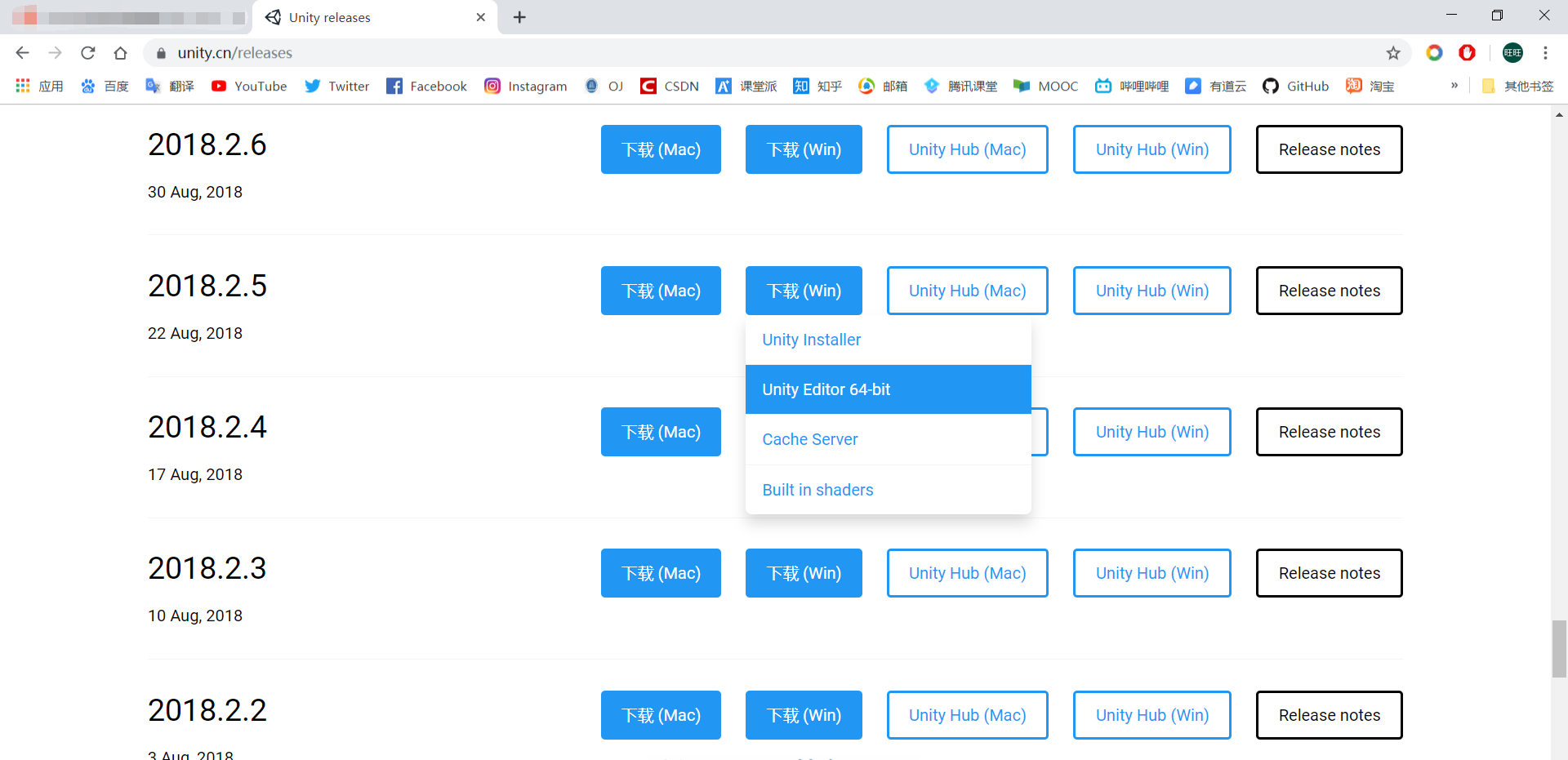Open 下载 (Mac) dropdown for 2018.2.3
This screenshot has height=760, width=1568.
pyautogui.click(x=661, y=573)
